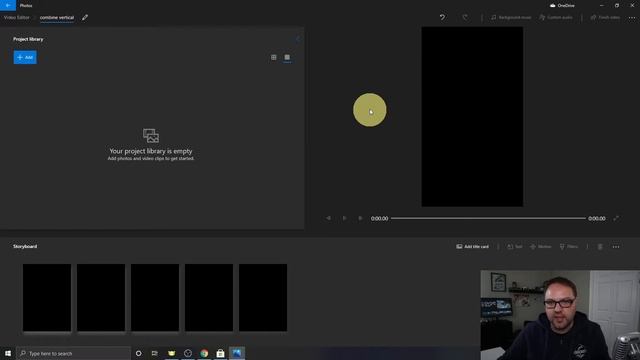This screenshot has height=360, width=640.
Task: Select the 'combine vertical' project title
Action: point(57,18)
